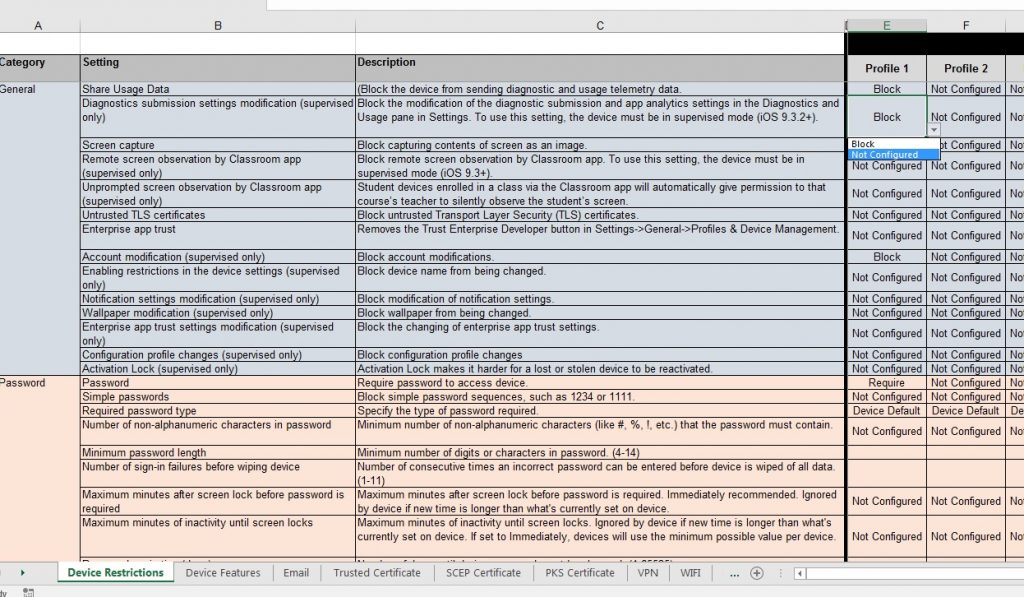
Task: Click "Require password to access device." description
Action: tap(600, 383)
